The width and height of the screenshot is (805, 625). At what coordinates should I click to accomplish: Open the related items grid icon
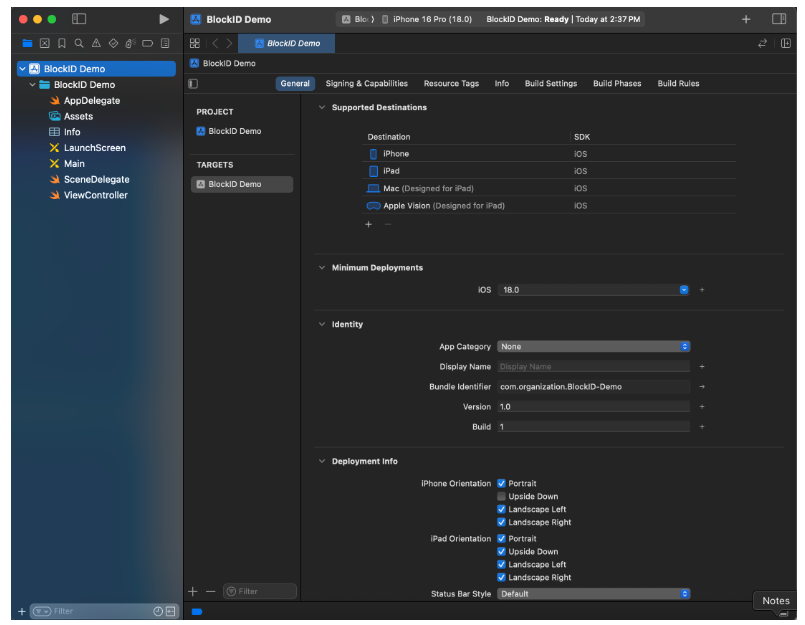point(195,43)
